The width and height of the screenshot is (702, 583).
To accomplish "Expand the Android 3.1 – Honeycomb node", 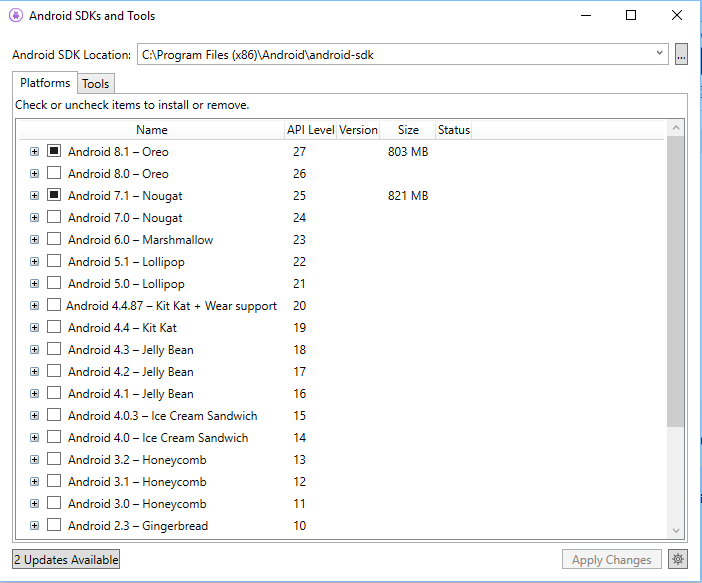I will pyautogui.click(x=34, y=481).
